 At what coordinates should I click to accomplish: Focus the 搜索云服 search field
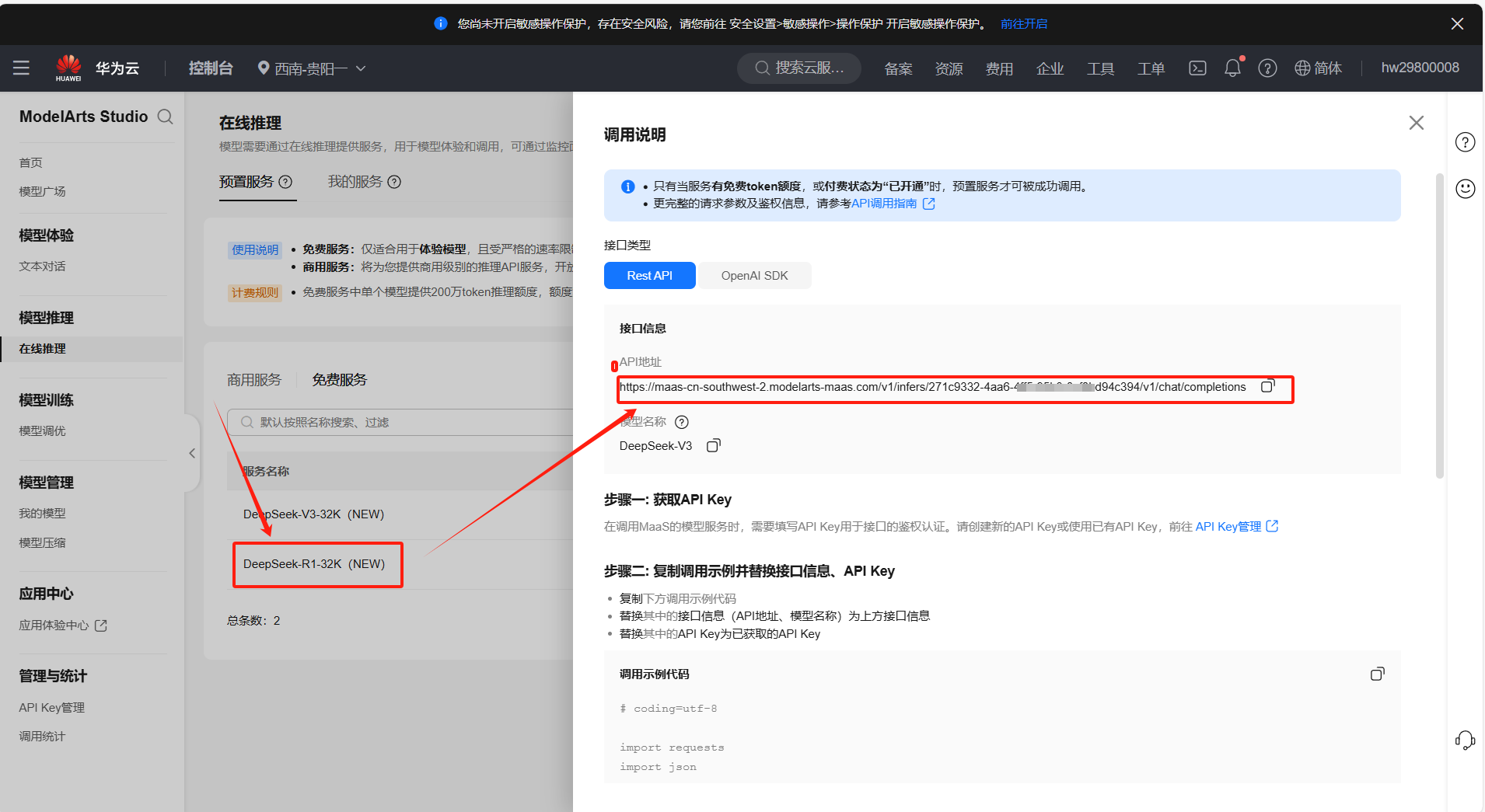[799, 68]
